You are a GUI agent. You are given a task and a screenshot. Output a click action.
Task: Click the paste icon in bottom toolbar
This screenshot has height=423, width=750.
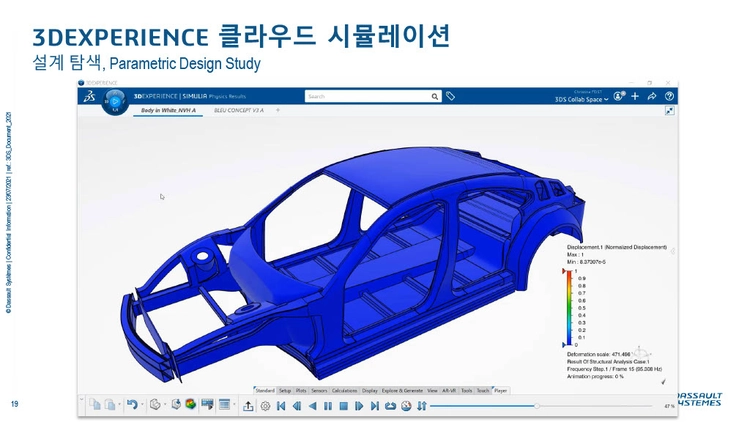110,405
